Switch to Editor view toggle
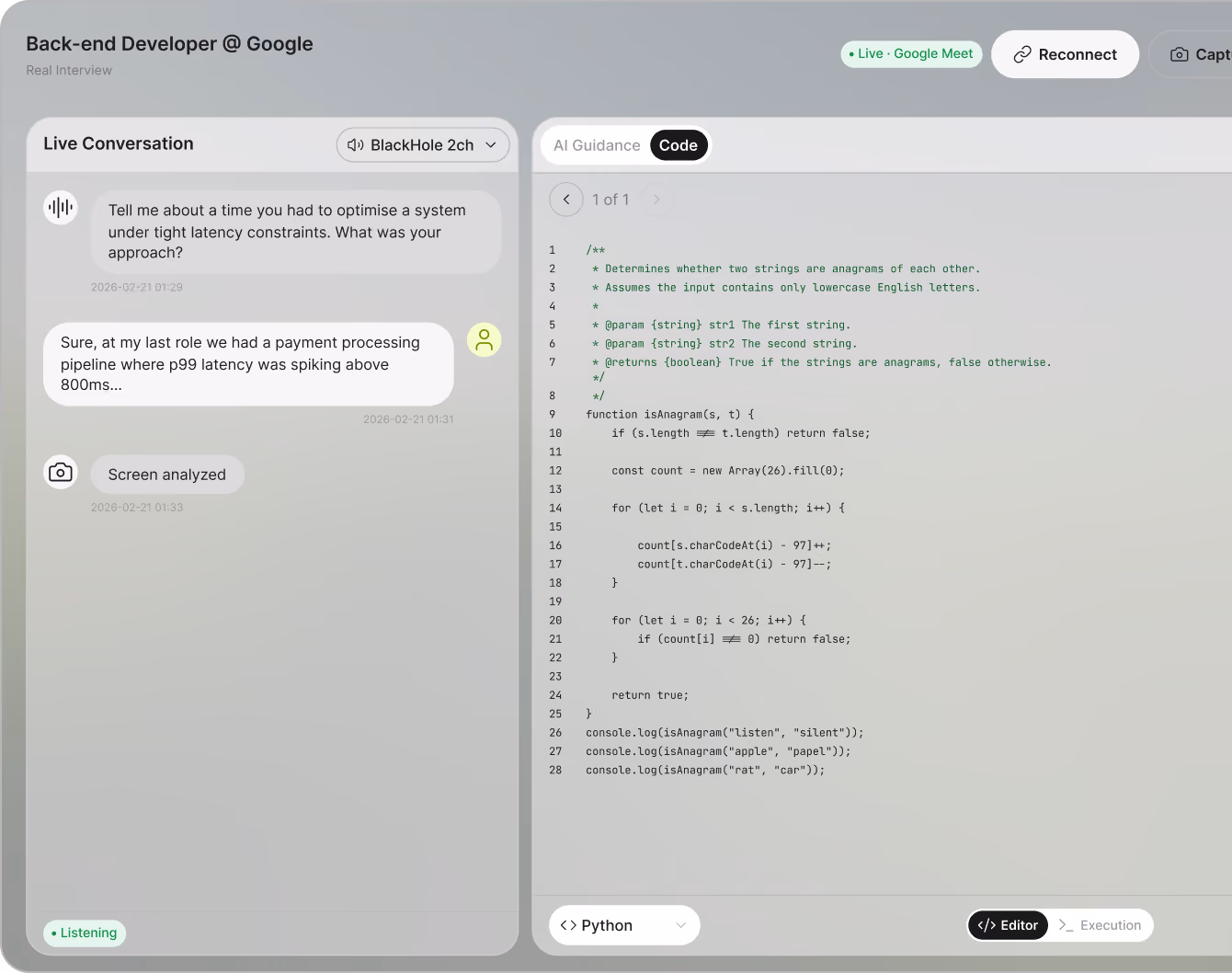Image resolution: width=1232 pixels, height=973 pixels. (1008, 925)
